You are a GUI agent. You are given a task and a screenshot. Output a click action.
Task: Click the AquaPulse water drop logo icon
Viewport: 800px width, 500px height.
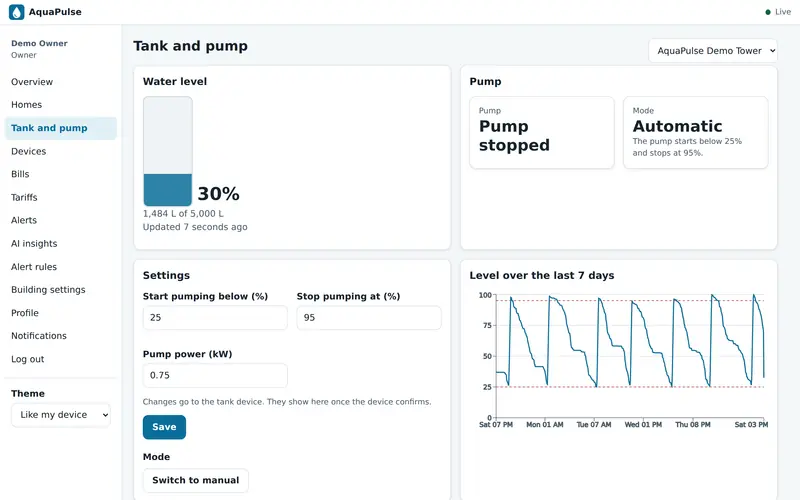(16, 12)
